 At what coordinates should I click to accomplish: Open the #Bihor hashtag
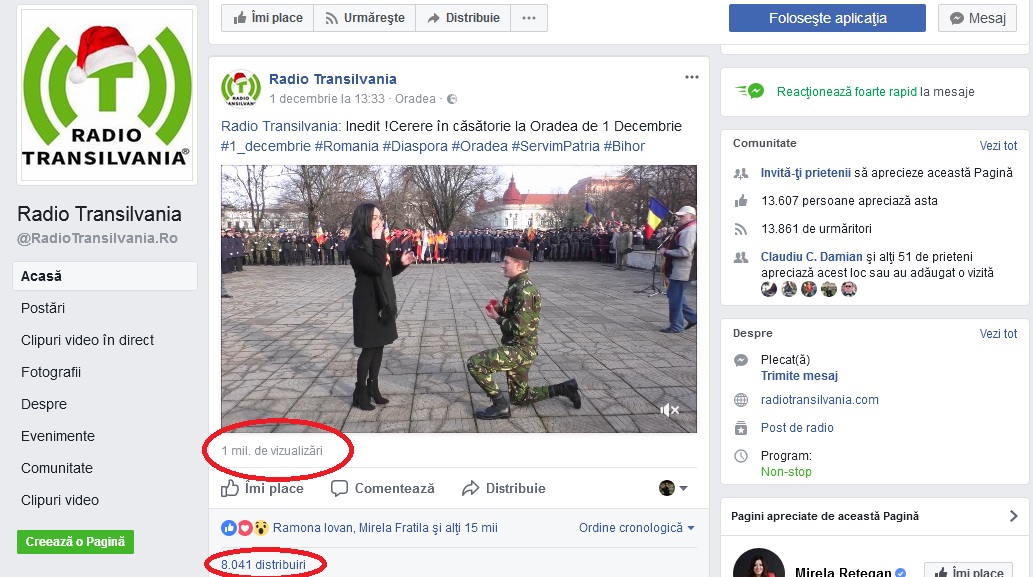pyautogui.click(x=624, y=146)
